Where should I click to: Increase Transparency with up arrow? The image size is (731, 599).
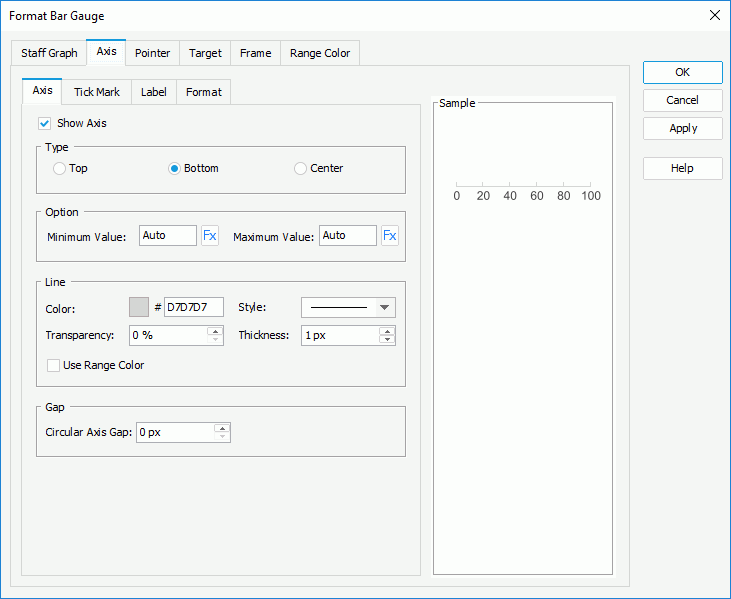click(215, 331)
